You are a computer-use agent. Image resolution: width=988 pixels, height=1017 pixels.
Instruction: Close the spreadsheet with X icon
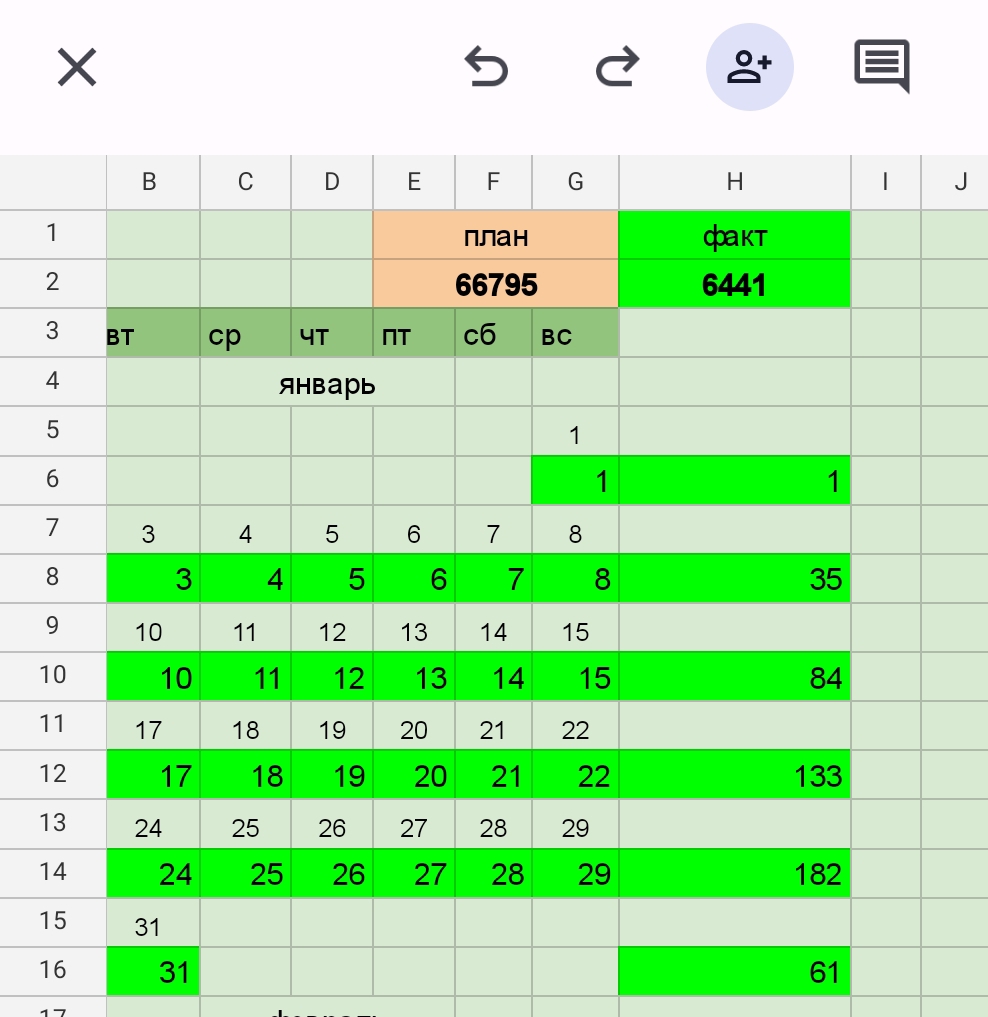click(x=76, y=68)
